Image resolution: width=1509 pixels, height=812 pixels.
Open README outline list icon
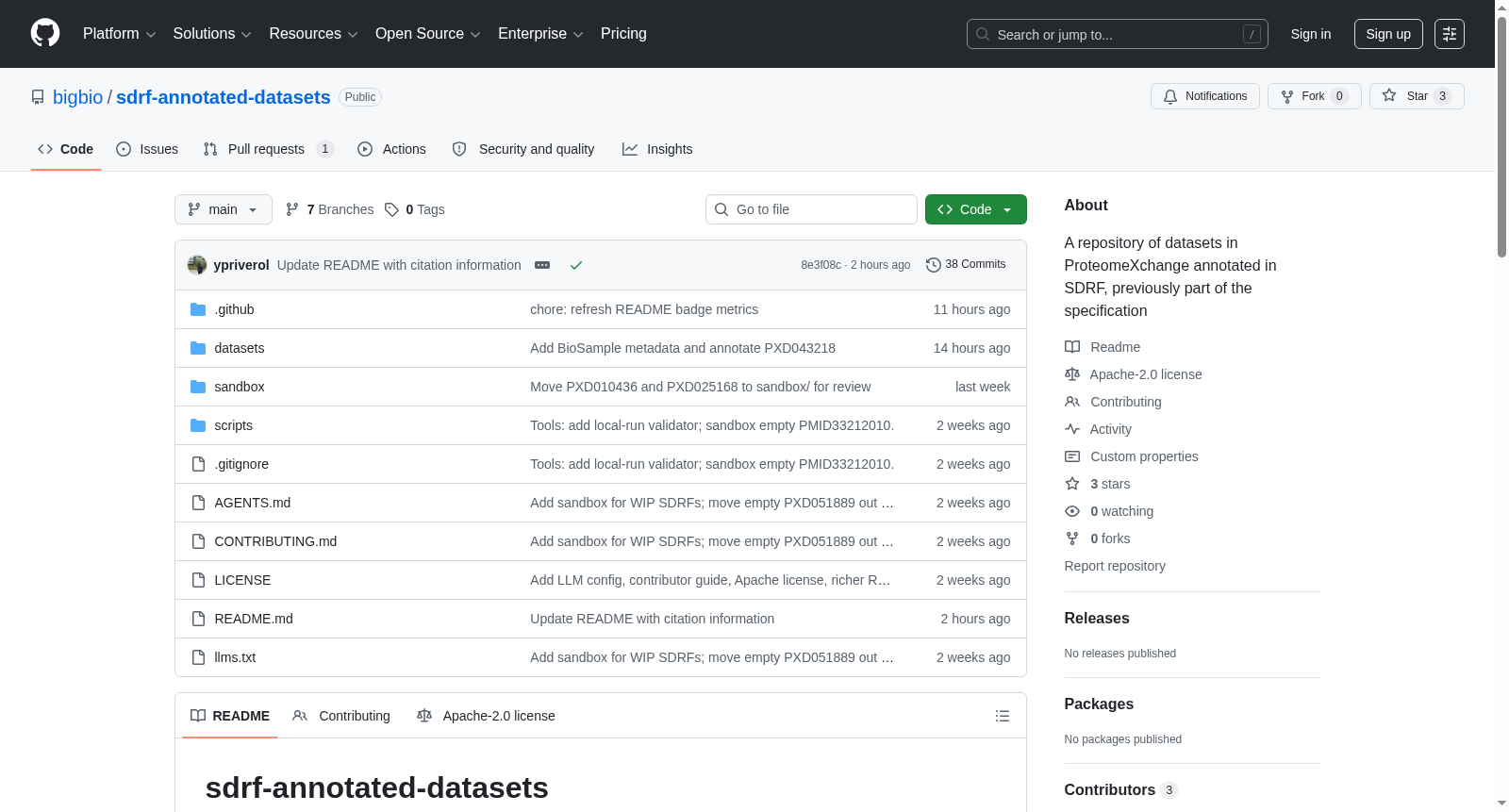(1003, 716)
